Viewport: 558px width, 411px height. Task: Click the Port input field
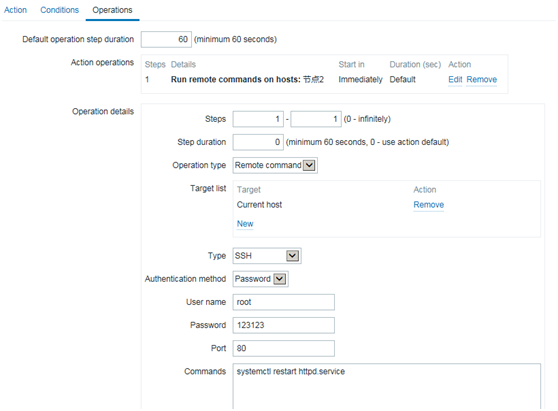click(284, 348)
